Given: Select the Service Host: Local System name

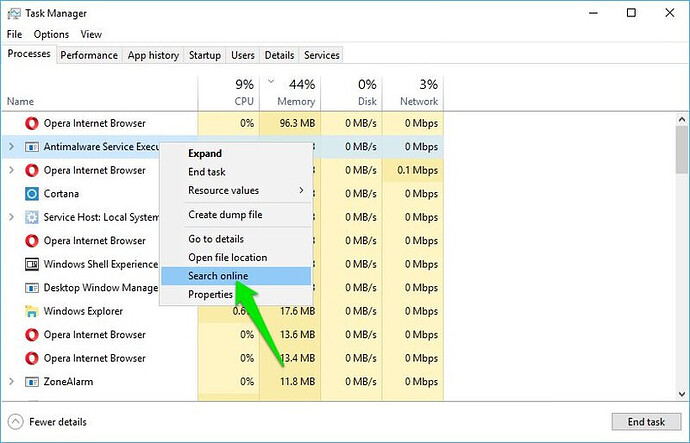Looking at the screenshot, I should (x=101, y=217).
